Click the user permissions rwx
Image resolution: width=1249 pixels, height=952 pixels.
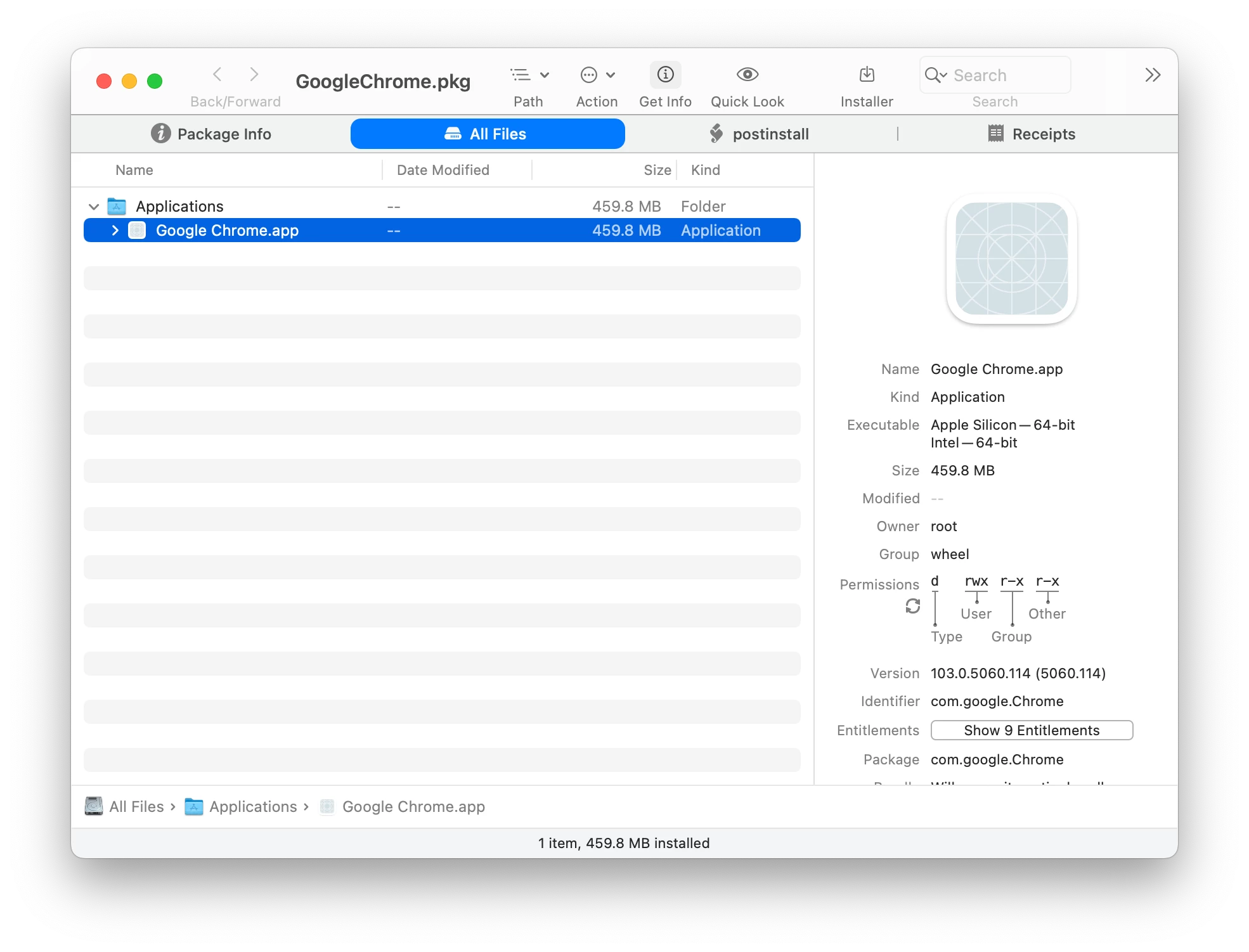tap(976, 581)
